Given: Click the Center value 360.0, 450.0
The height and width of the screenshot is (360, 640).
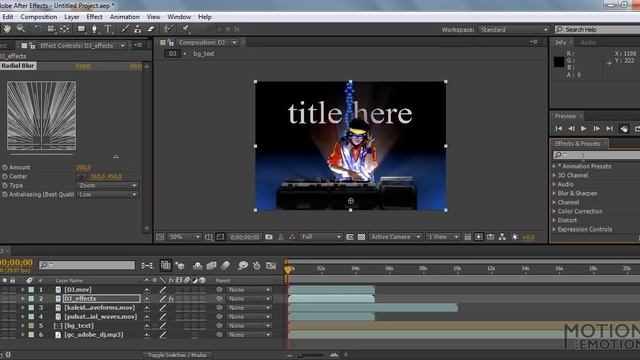Looking at the screenshot, I should click(x=106, y=176).
